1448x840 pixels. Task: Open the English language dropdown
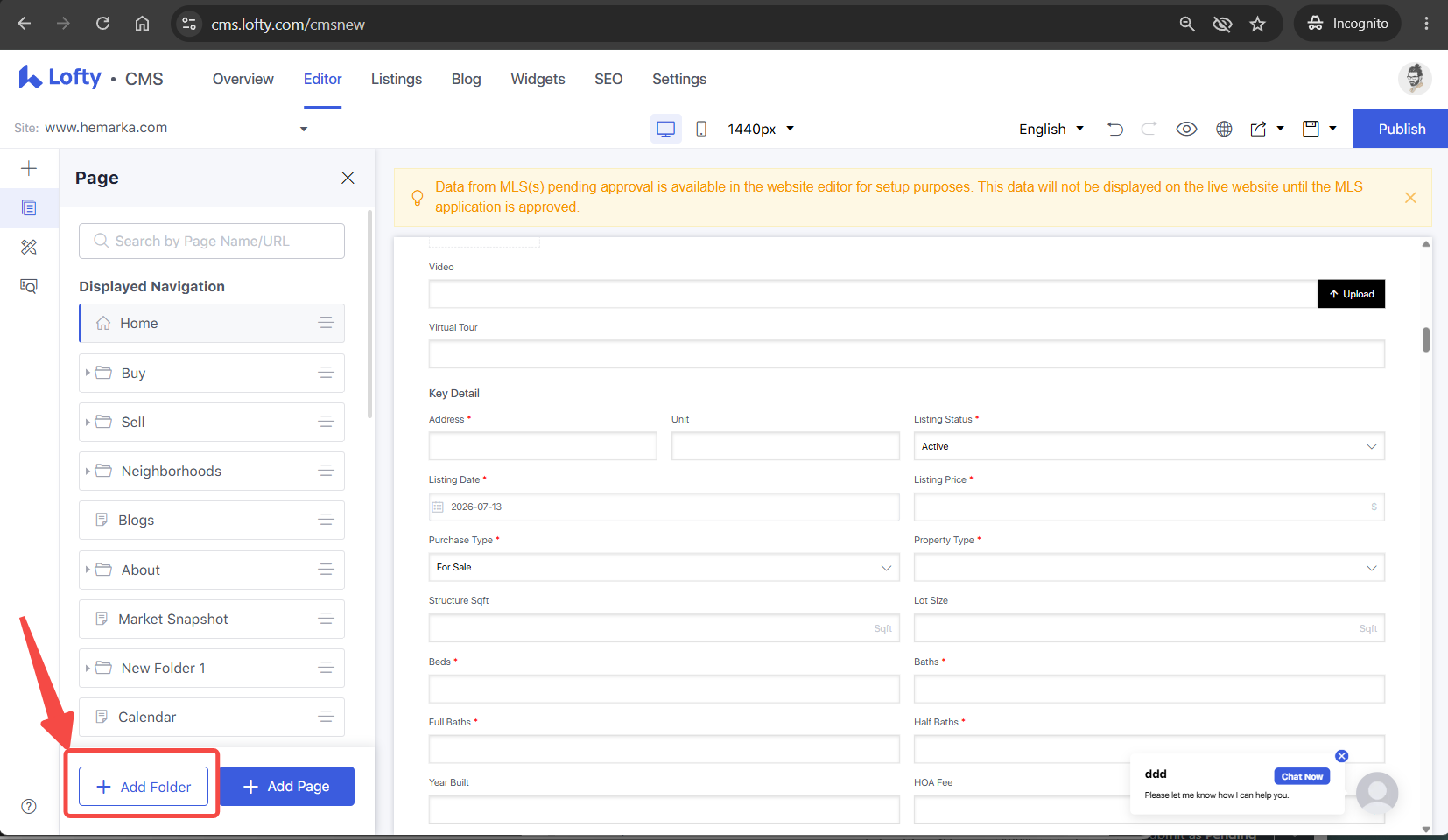click(x=1051, y=129)
